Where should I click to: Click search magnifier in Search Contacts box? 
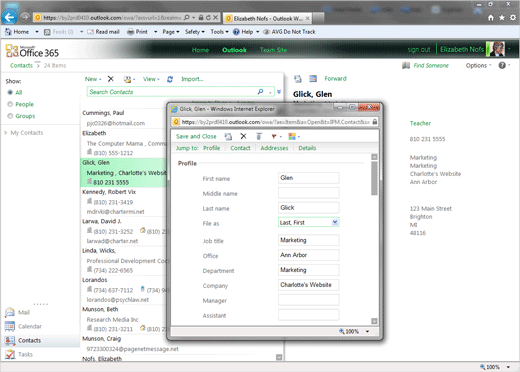(x=261, y=91)
